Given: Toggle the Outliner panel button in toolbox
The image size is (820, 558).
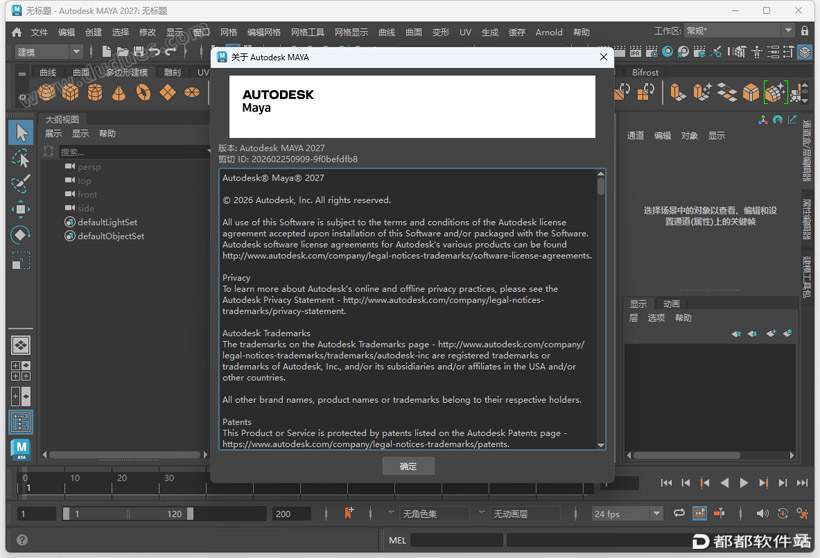Looking at the screenshot, I should pyautogui.click(x=21, y=422).
